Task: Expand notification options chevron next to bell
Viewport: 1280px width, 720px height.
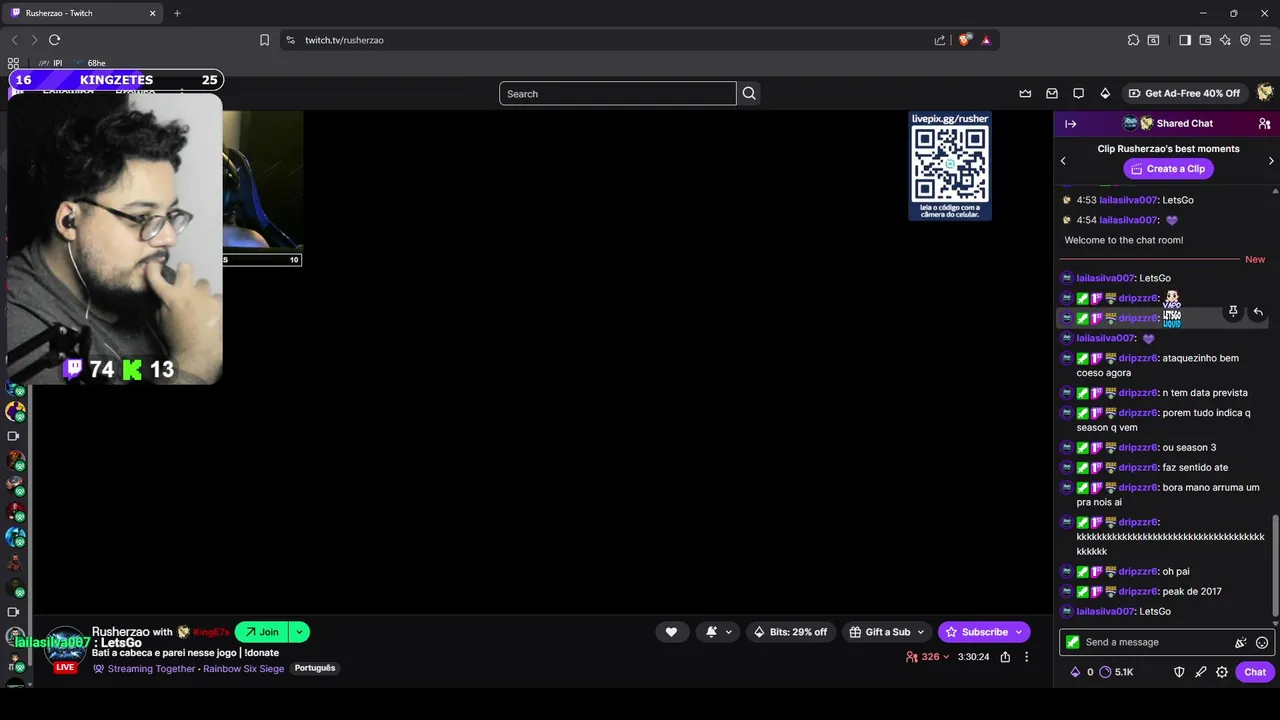Action: [729, 632]
